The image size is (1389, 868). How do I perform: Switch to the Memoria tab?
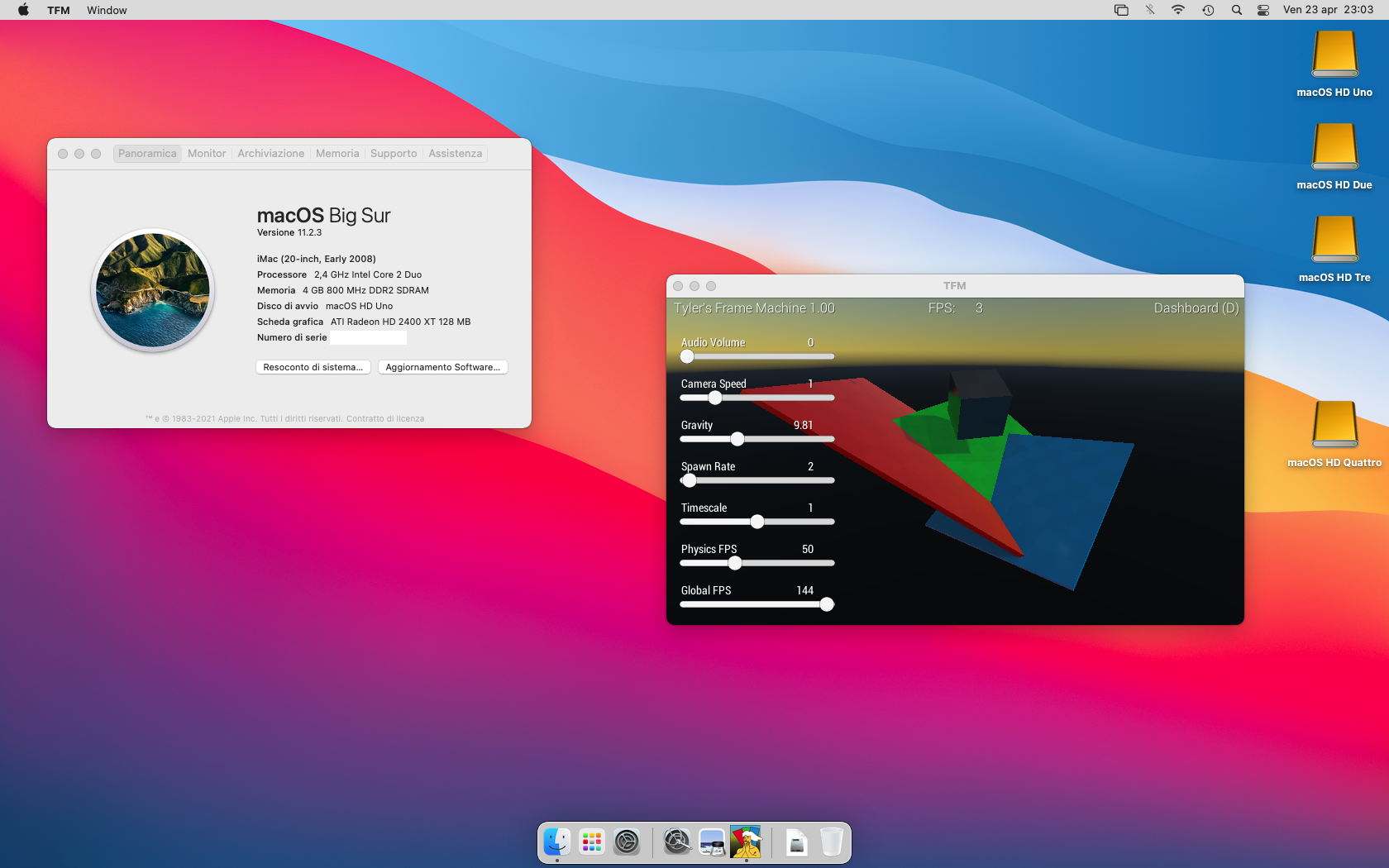337,154
